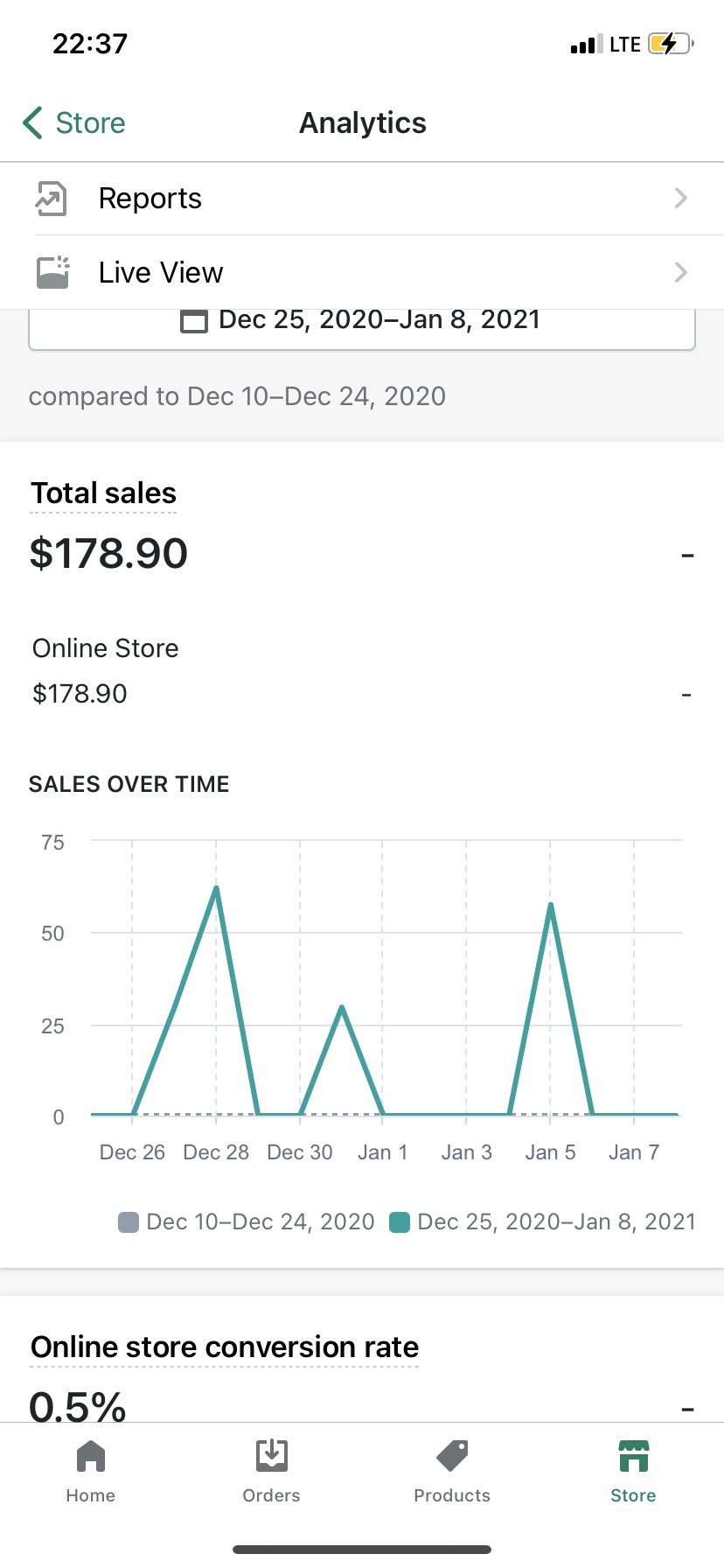Tap the Reports menu row label
Screen dimensions: 724x1568
[x=150, y=199]
